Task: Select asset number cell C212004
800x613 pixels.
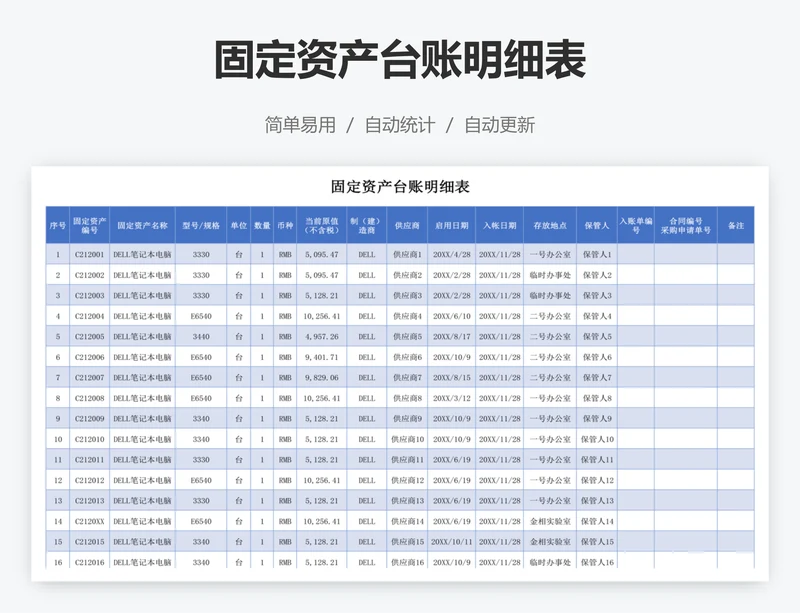Action: (90, 316)
